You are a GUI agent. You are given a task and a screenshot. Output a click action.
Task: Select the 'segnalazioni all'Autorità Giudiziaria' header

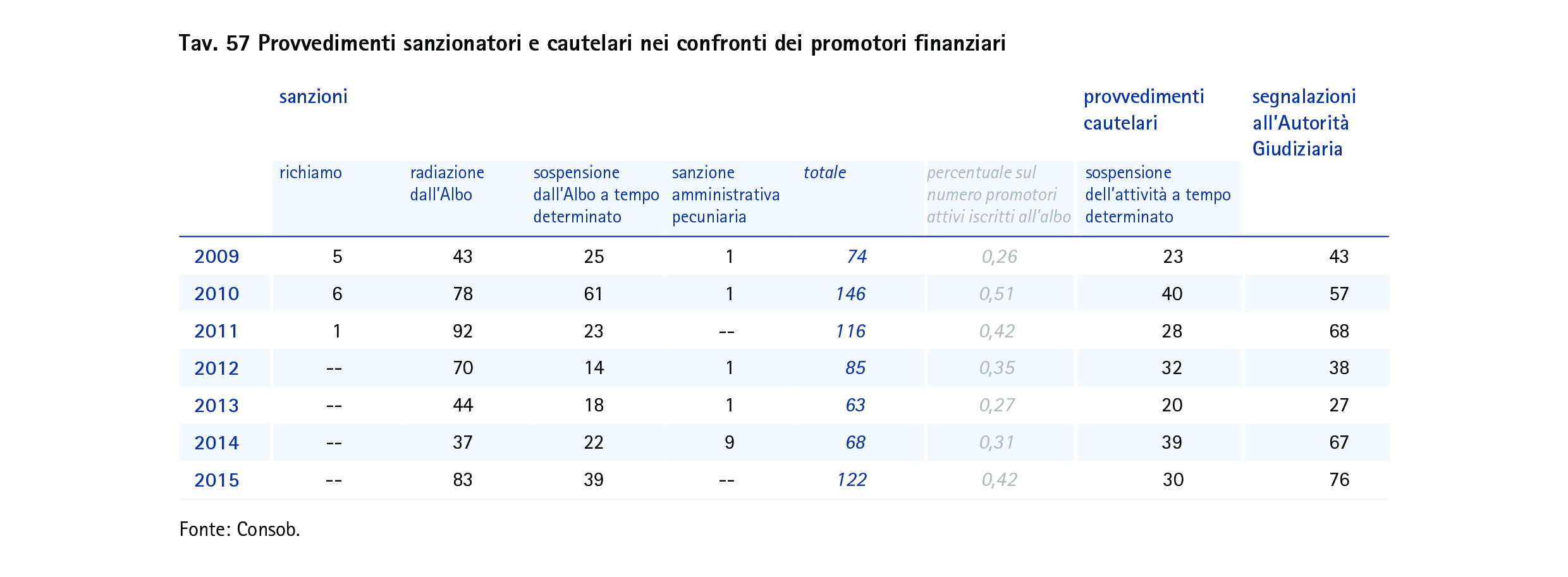click(x=1303, y=123)
